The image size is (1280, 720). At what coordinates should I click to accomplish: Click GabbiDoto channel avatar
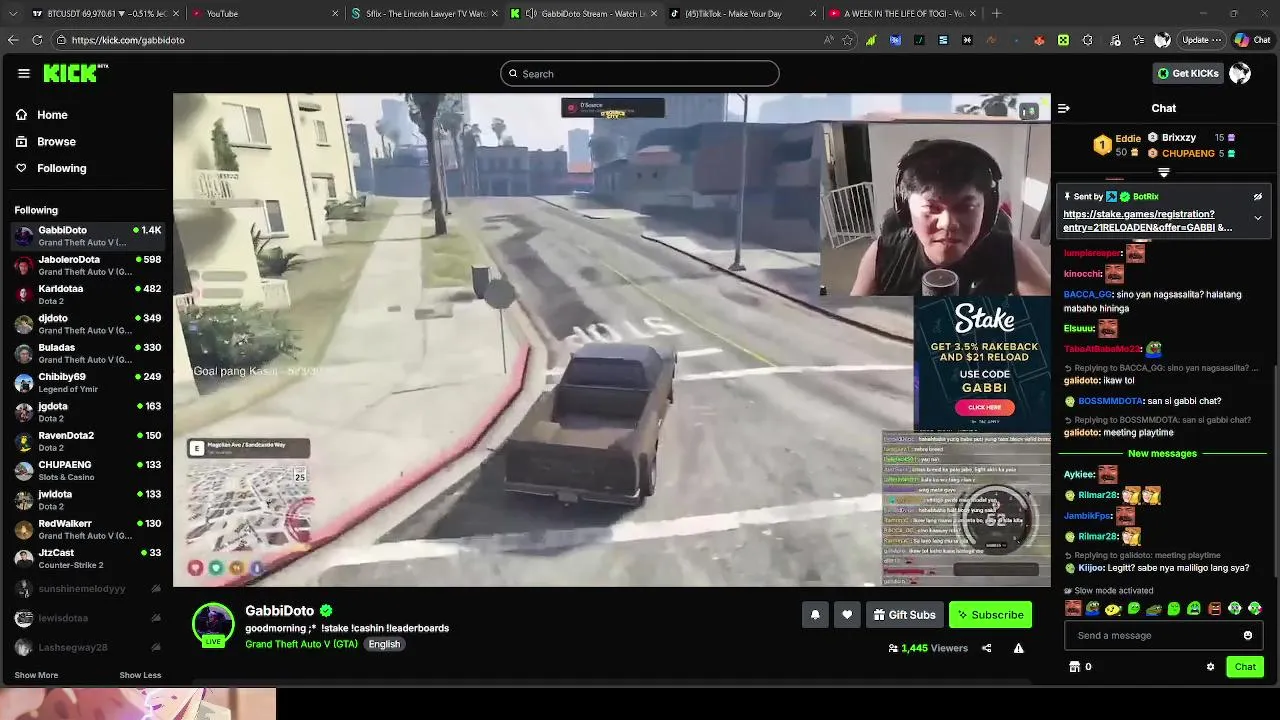click(212, 624)
